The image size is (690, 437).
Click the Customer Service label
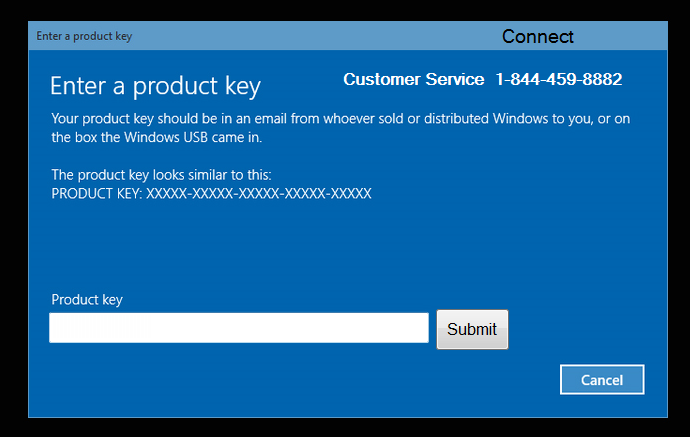pos(414,79)
